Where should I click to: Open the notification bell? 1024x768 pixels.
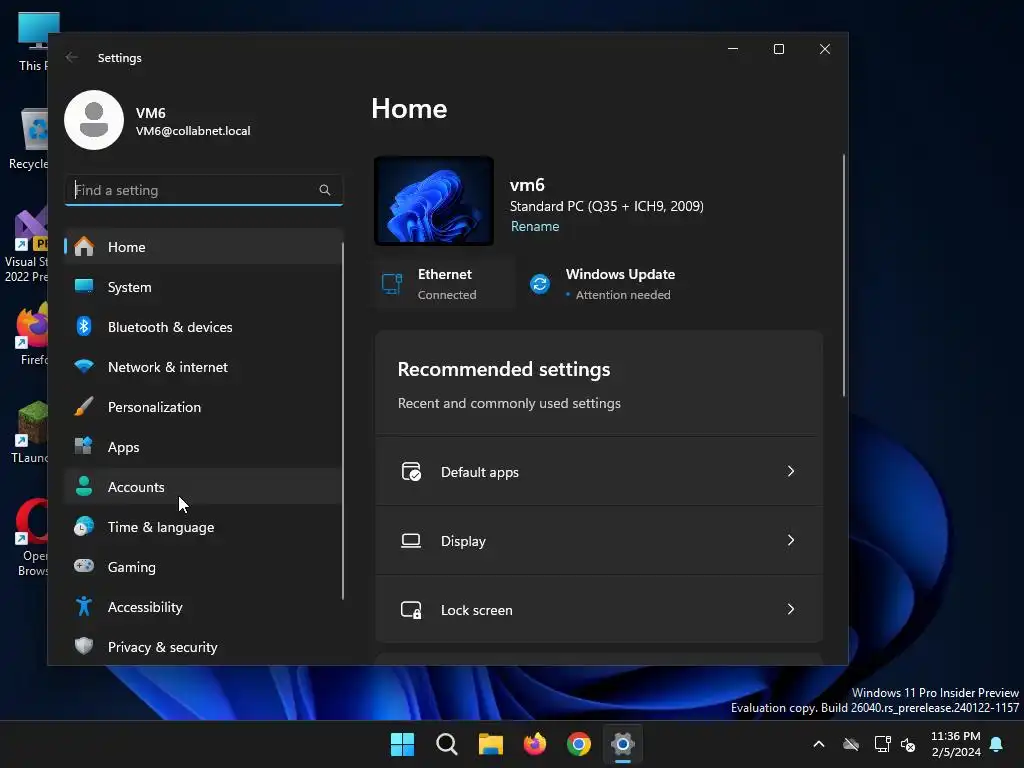[996, 744]
